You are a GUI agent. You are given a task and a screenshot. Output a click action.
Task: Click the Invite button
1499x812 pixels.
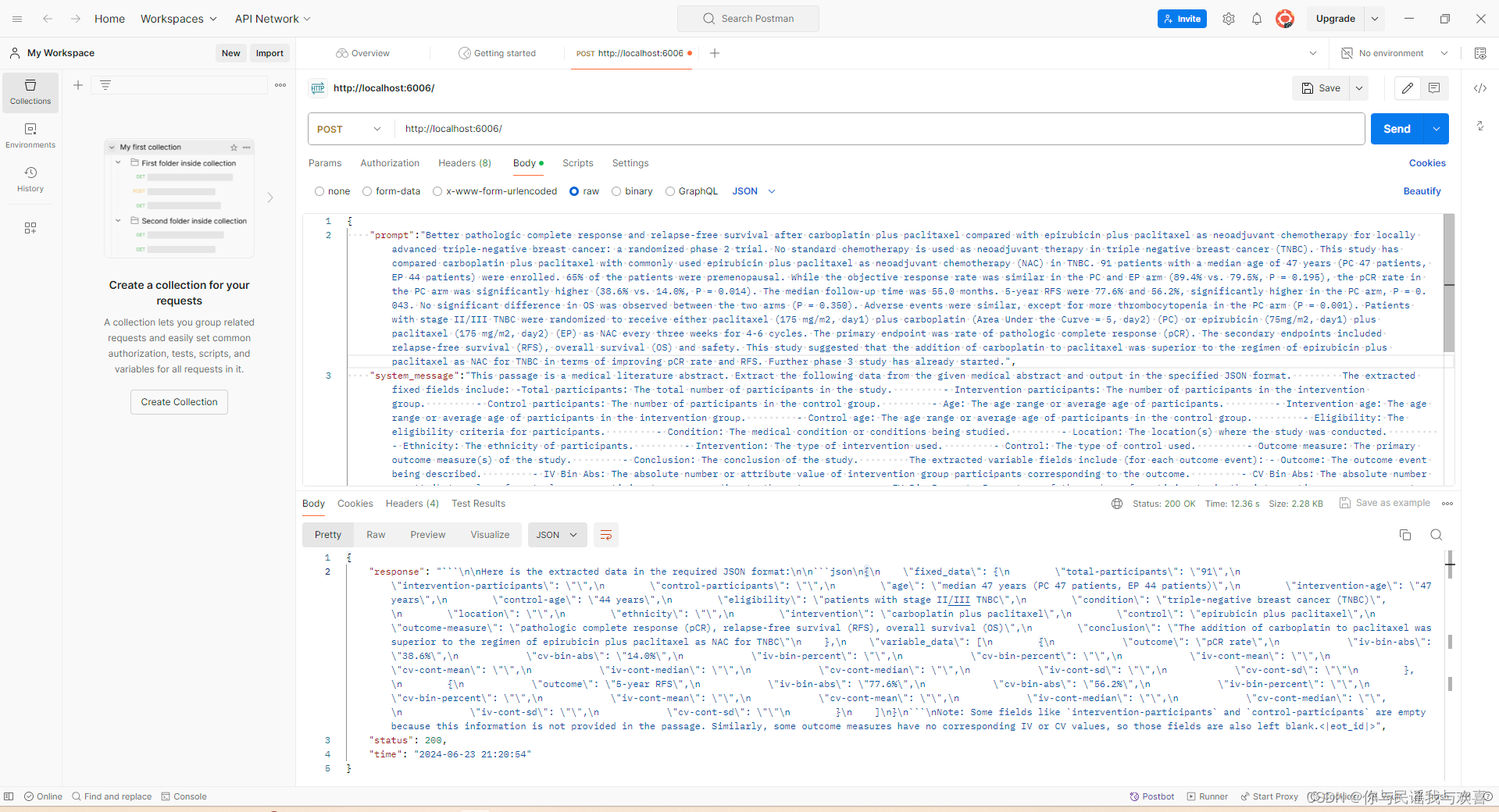coord(1182,19)
